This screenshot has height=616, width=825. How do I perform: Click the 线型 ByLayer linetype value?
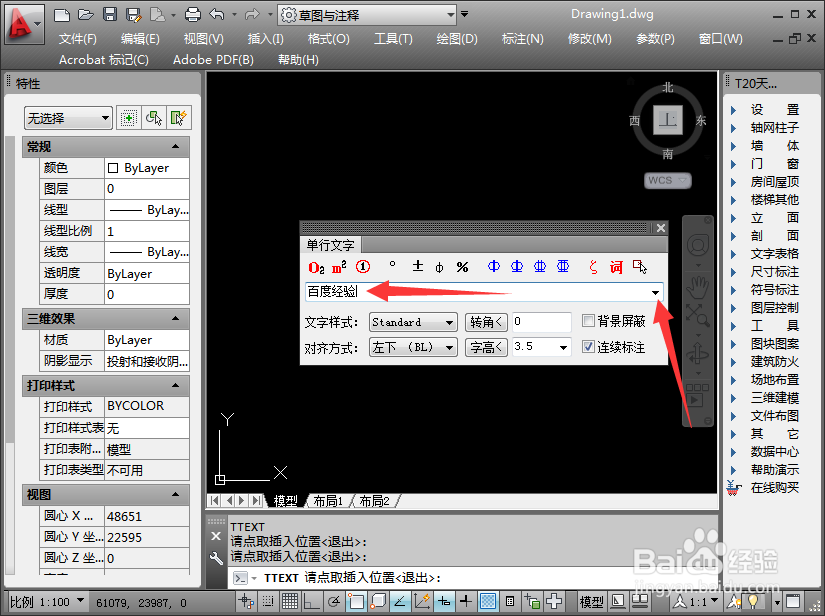(x=147, y=210)
